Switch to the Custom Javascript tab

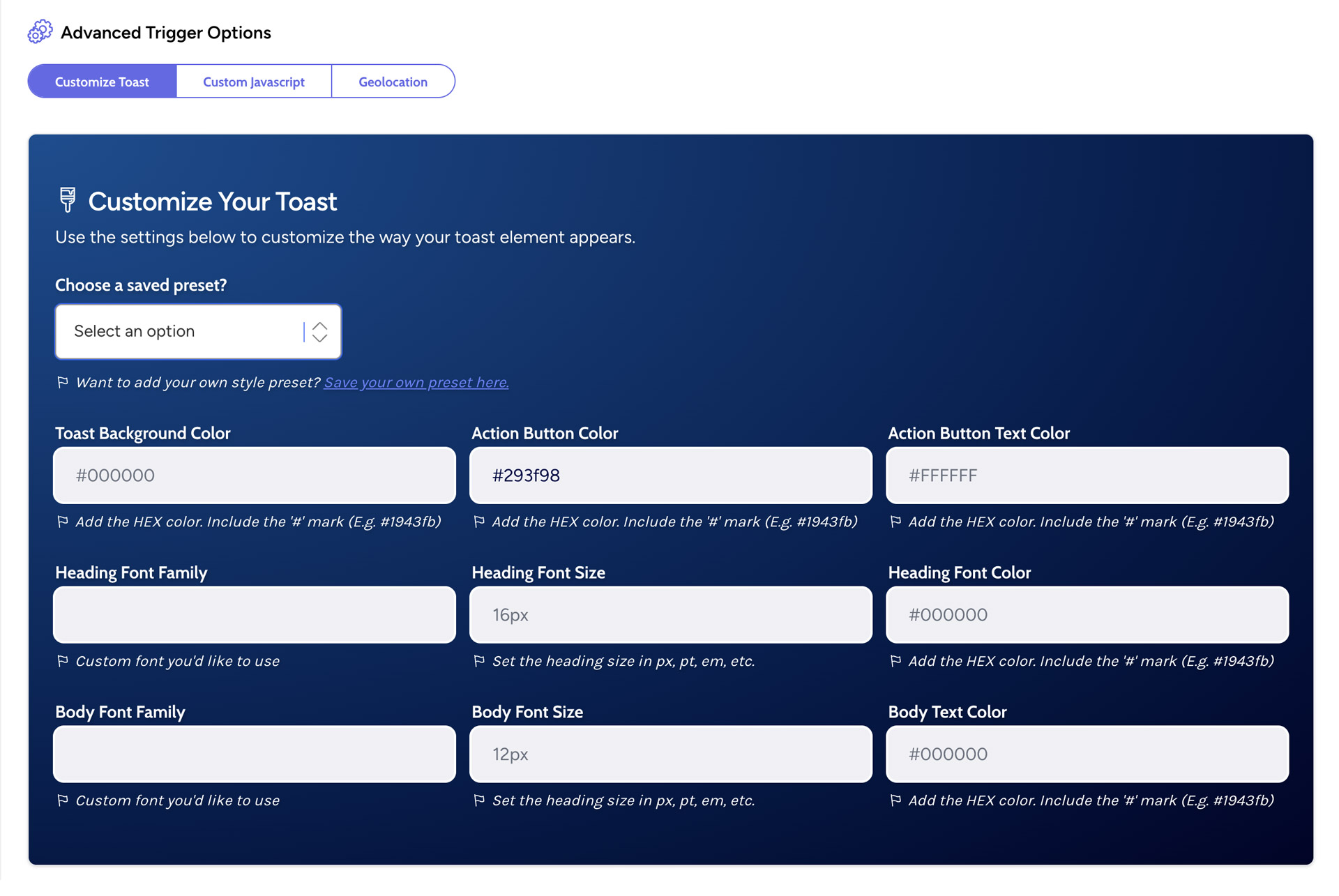(x=254, y=82)
